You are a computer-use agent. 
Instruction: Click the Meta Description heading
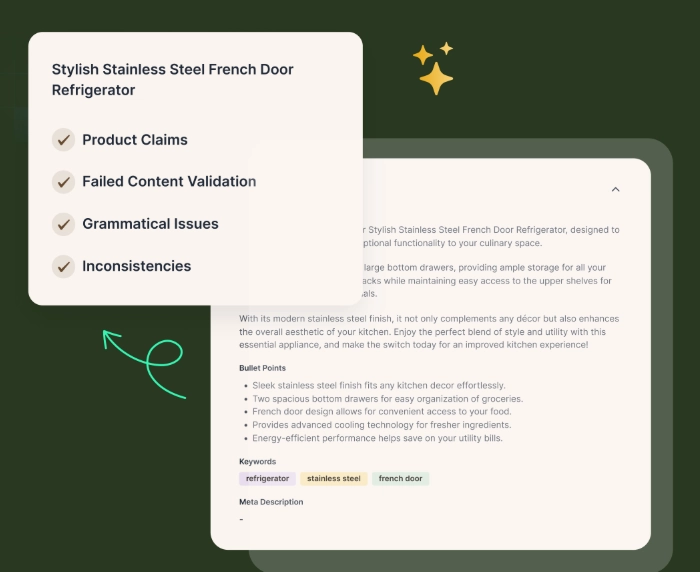pos(271,502)
